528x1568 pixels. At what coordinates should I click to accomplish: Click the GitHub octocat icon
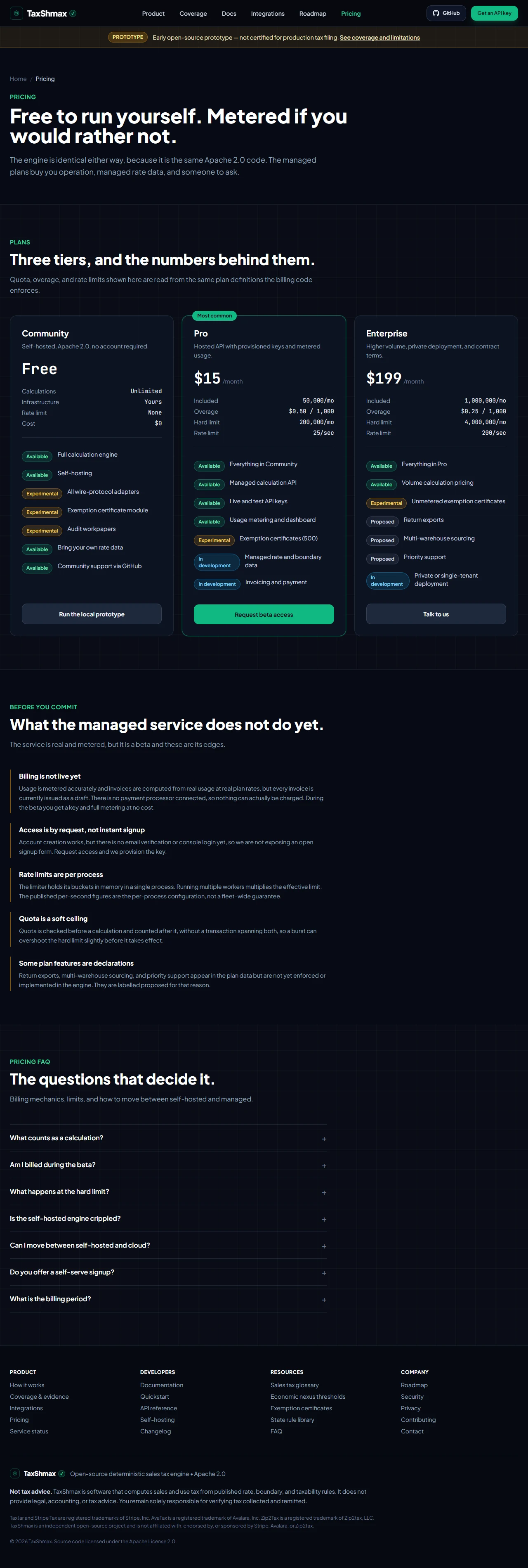436,13
